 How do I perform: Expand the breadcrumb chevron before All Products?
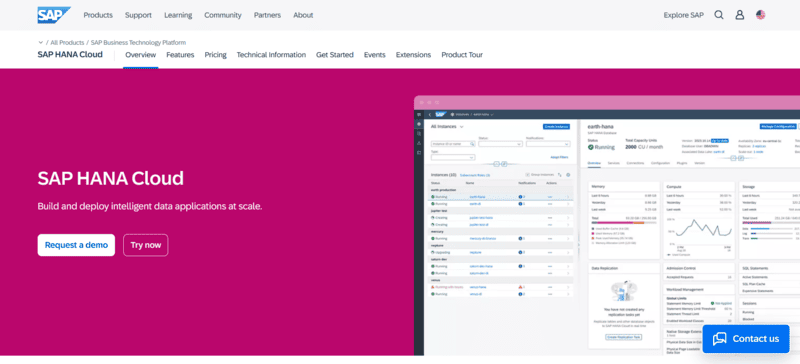[40, 42]
